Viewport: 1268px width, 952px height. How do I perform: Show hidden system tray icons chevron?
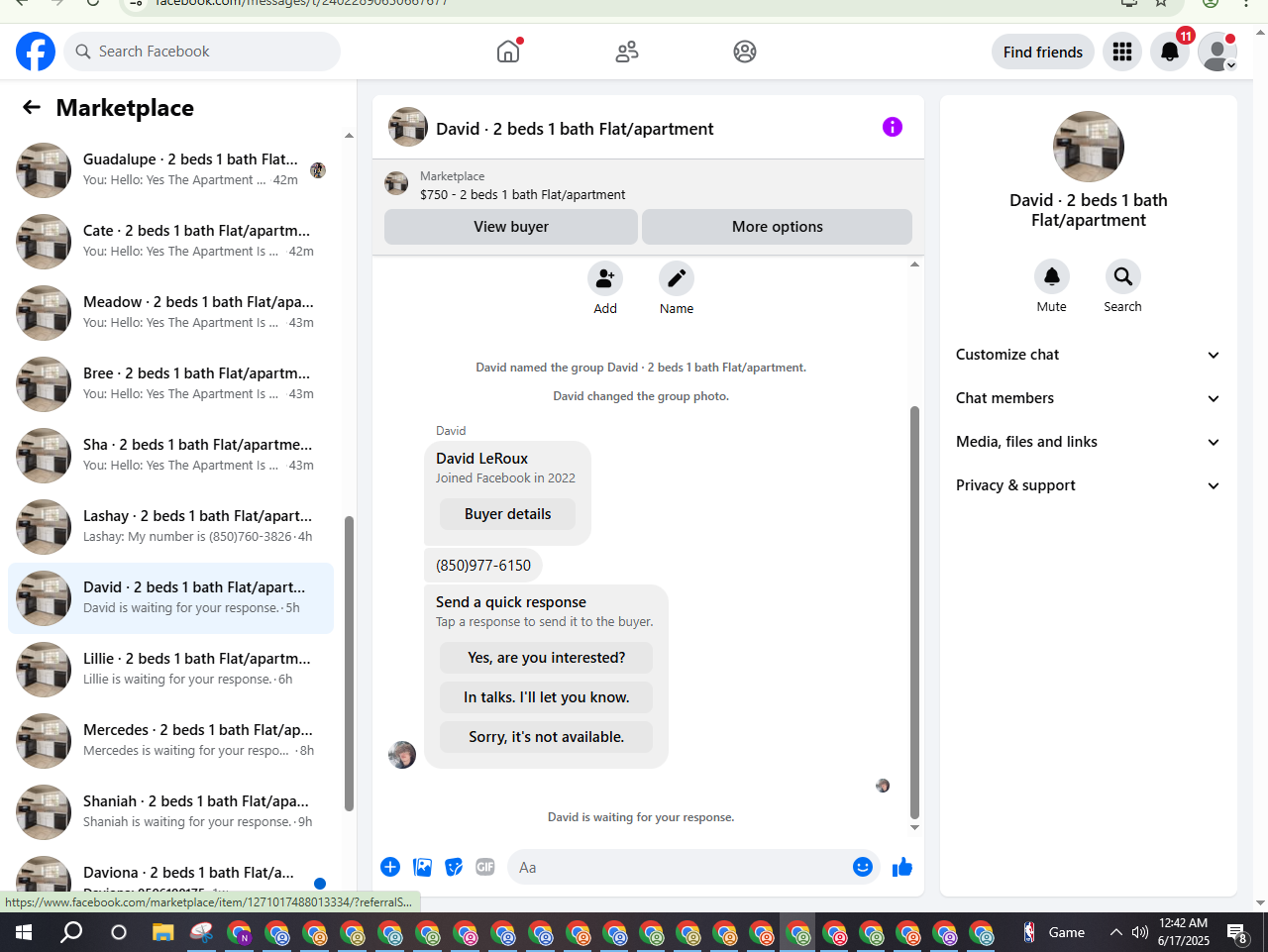pos(1115,932)
